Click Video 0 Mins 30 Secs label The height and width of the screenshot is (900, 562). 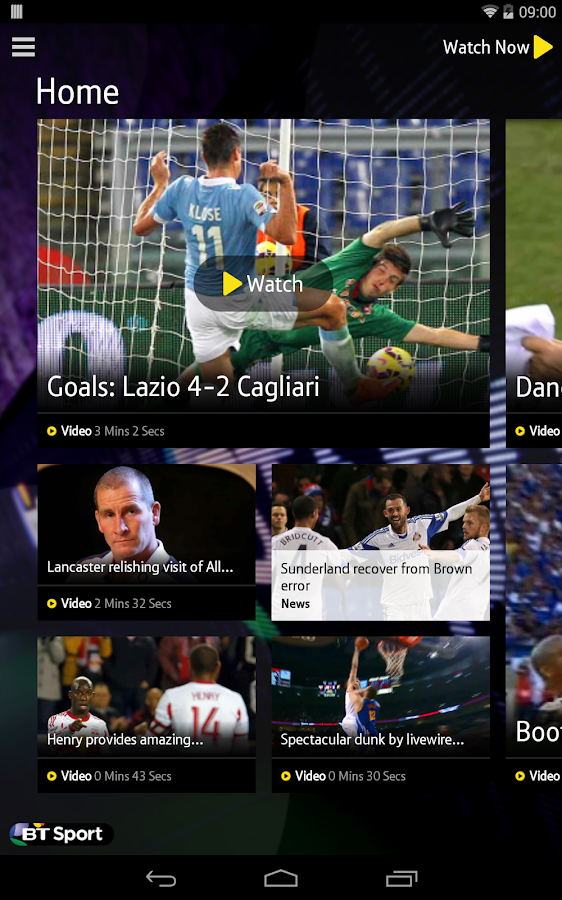(343, 776)
